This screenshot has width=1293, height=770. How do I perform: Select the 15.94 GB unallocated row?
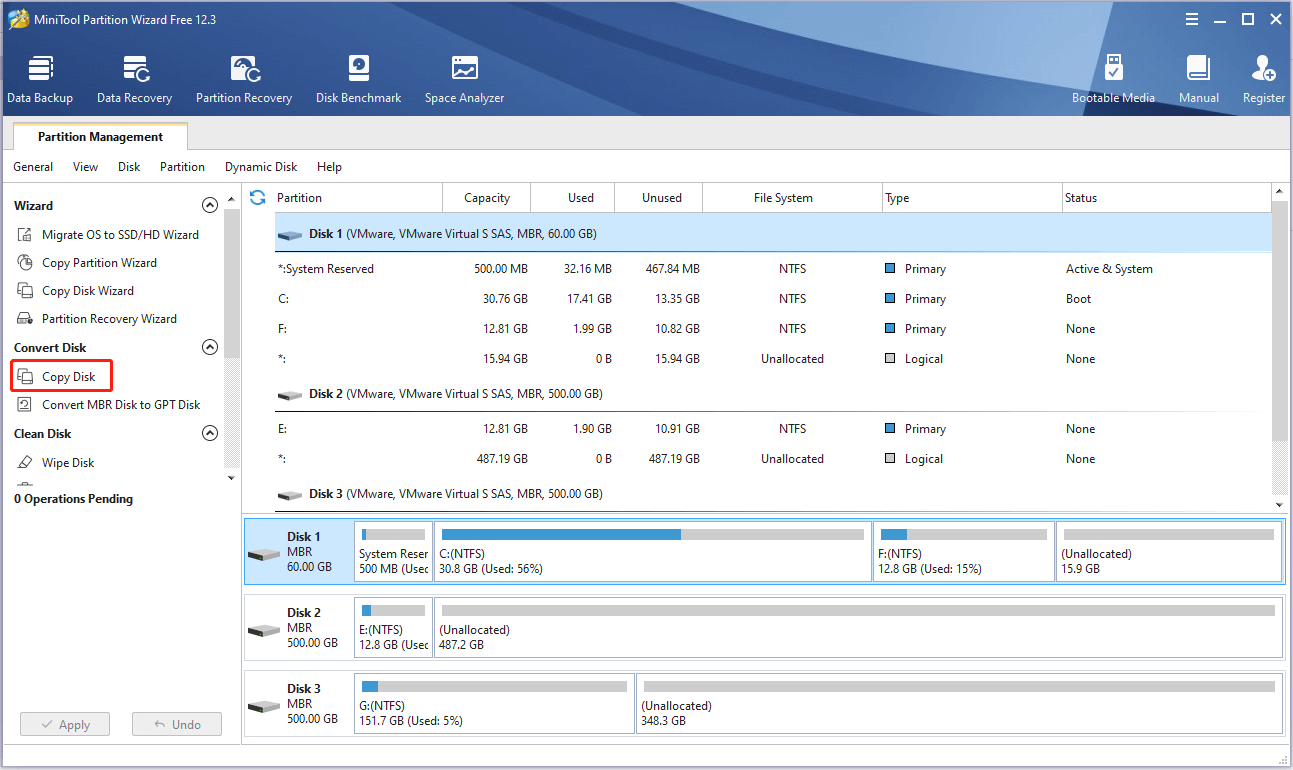coord(772,359)
